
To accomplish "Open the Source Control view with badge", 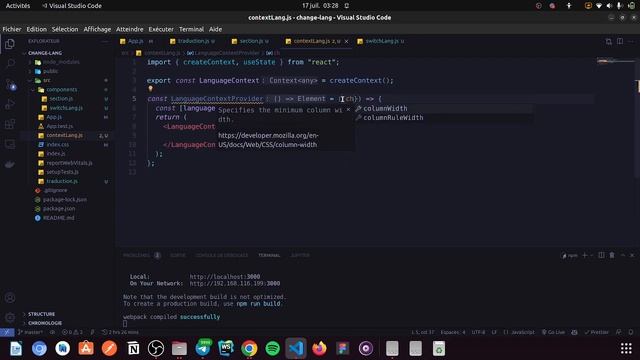I will [x=11, y=85].
